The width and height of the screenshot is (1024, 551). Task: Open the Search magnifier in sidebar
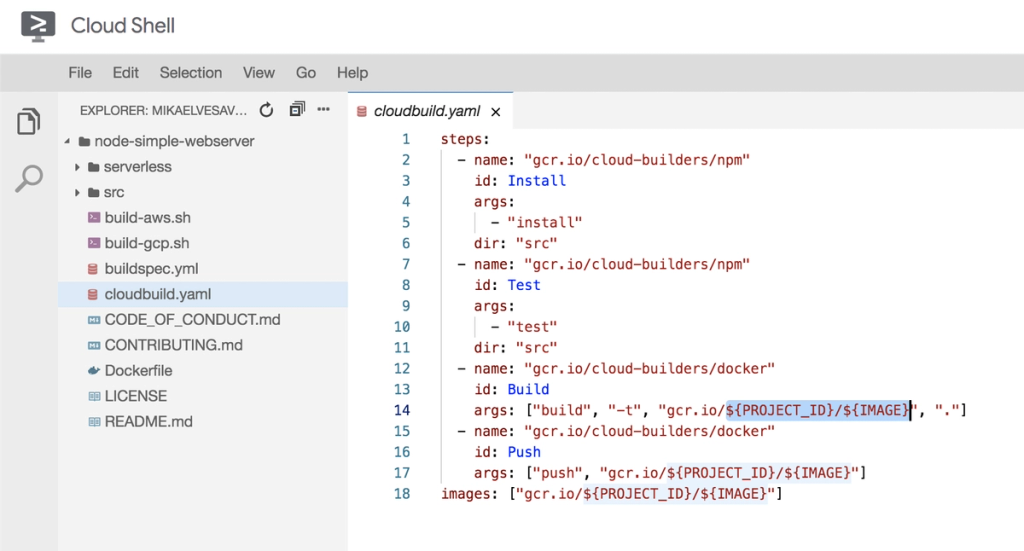29,178
